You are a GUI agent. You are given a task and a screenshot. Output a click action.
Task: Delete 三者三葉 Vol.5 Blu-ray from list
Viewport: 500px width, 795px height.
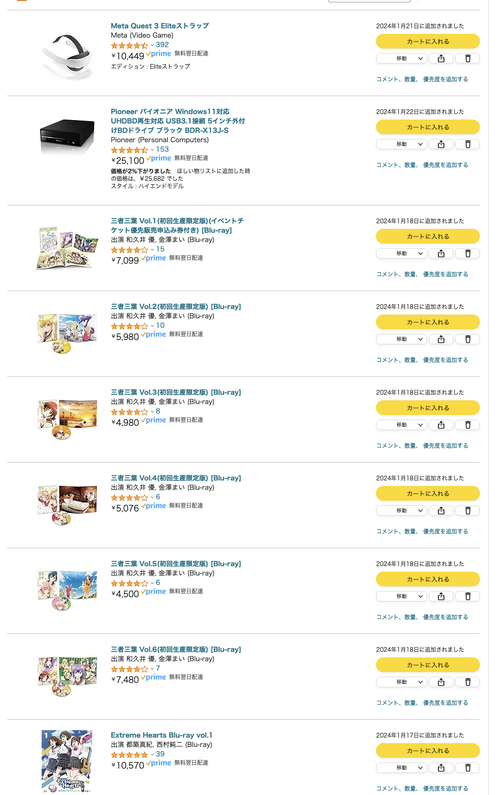(468, 596)
